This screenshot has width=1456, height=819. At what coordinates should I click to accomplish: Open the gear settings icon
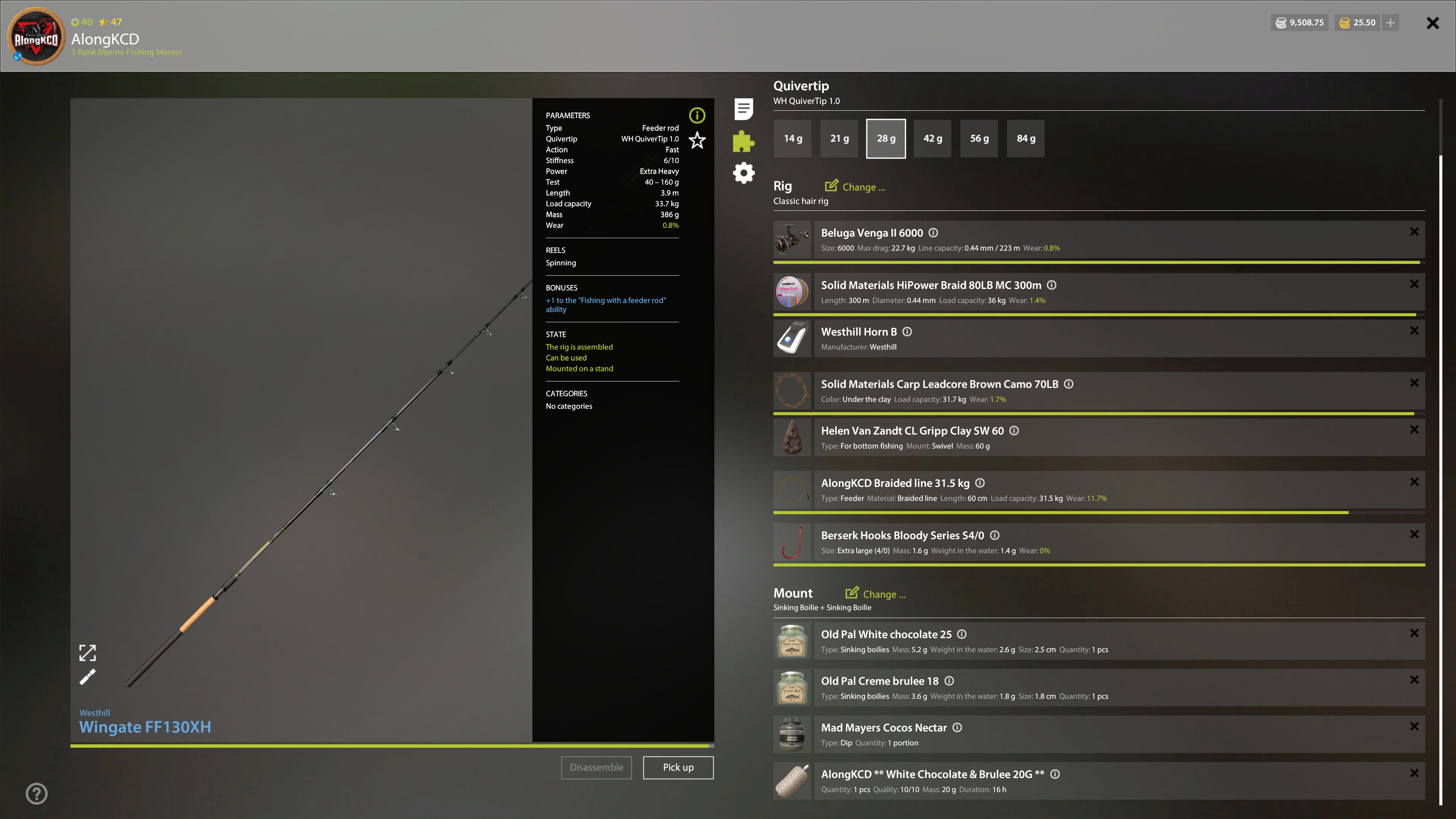click(x=743, y=173)
